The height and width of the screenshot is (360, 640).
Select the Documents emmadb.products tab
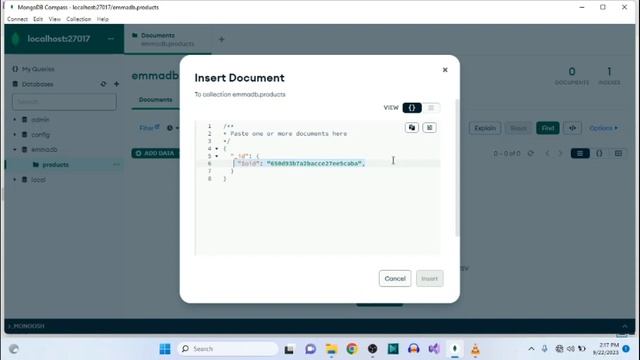(x=167, y=39)
